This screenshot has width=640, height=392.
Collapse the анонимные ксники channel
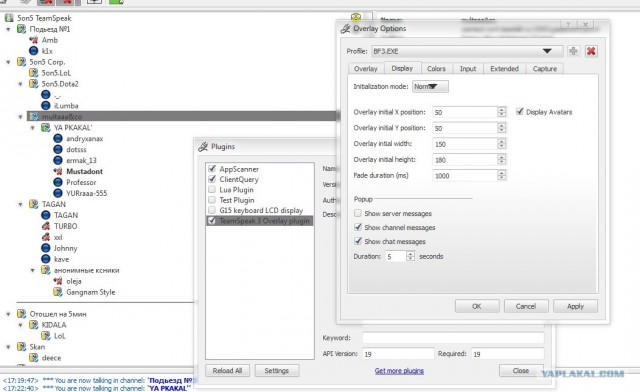(33, 270)
